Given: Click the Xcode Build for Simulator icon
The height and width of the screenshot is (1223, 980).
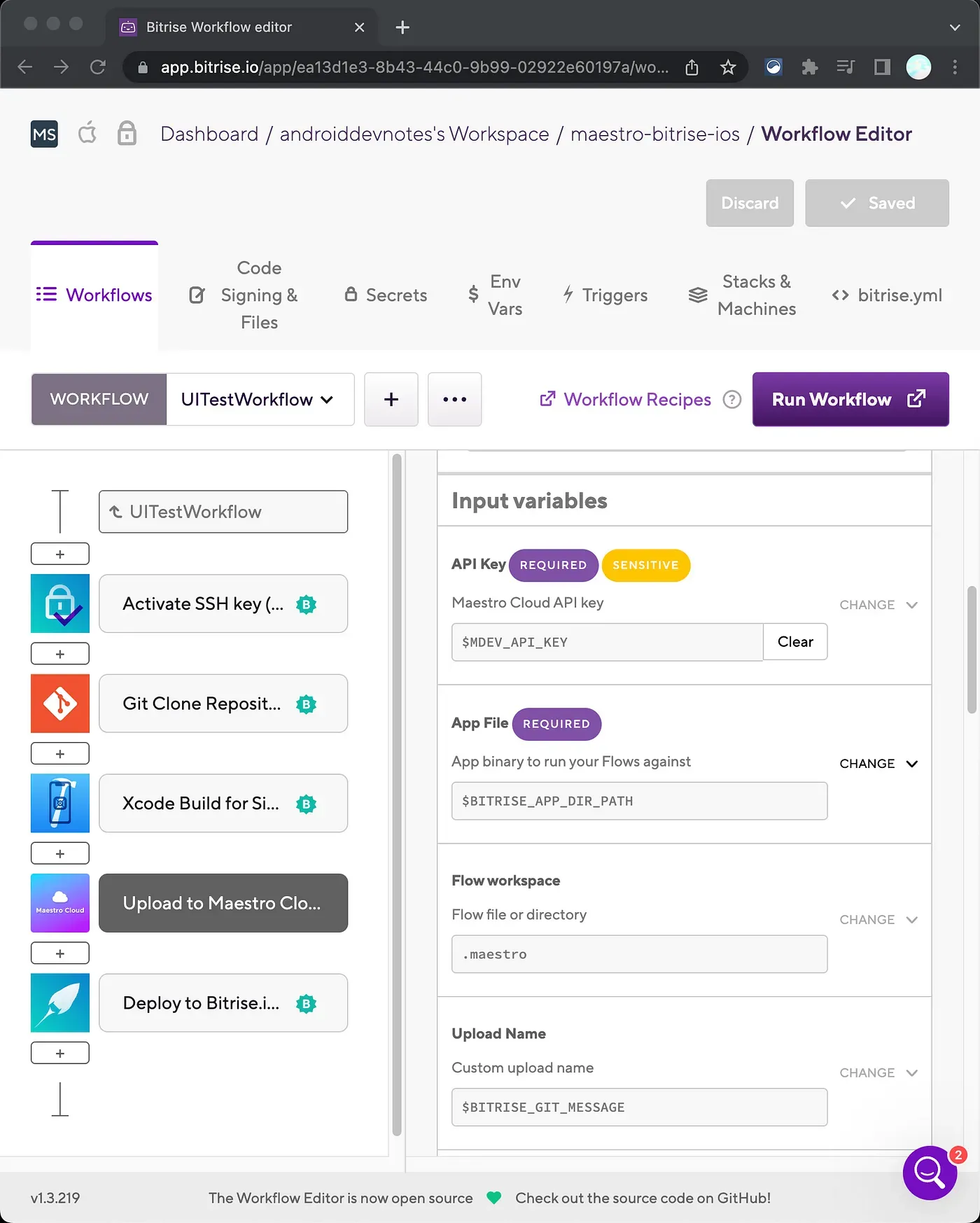Looking at the screenshot, I should click(x=60, y=803).
